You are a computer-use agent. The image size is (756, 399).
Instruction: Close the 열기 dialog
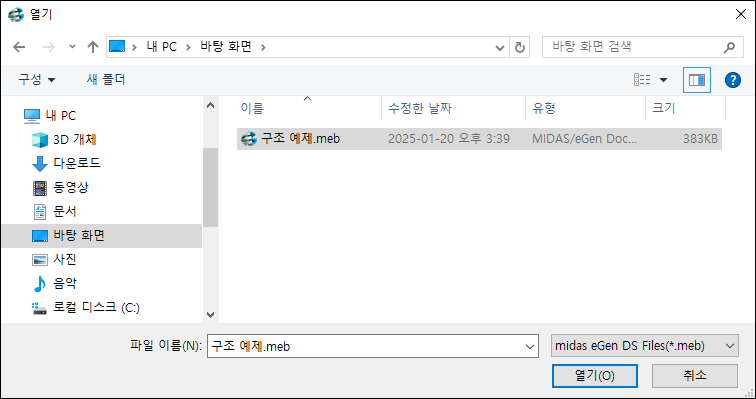tap(741, 14)
